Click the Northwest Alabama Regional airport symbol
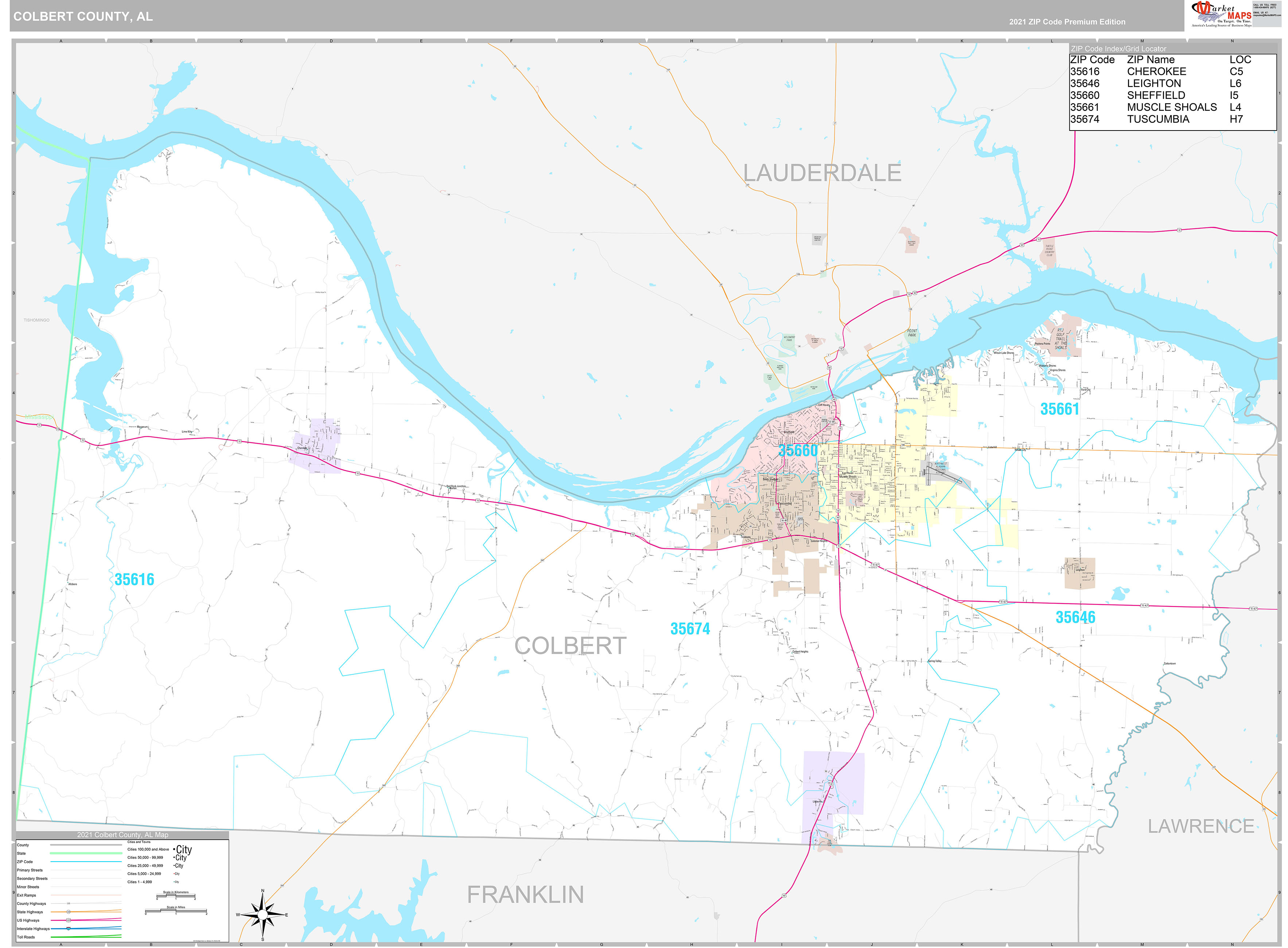Screen dimensions: 1288x948 tap(943, 474)
